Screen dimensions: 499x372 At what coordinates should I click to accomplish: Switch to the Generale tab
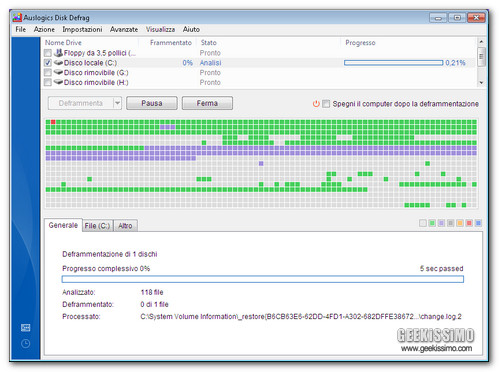tap(63, 225)
